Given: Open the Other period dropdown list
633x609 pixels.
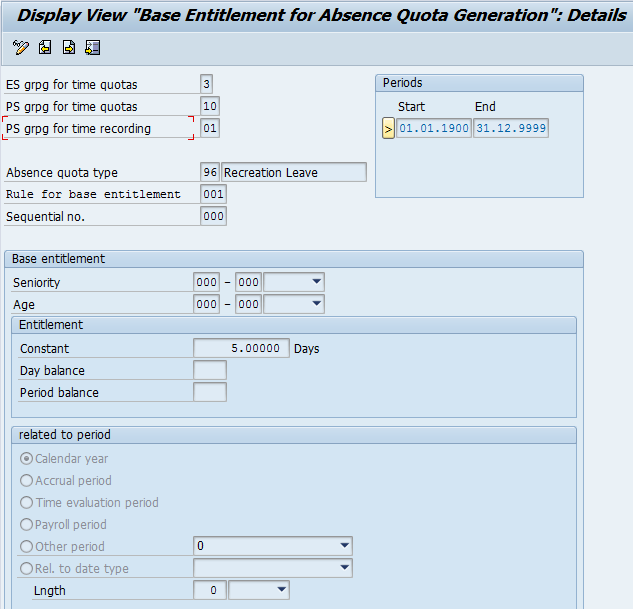Looking at the screenshot, I should 344,547.
